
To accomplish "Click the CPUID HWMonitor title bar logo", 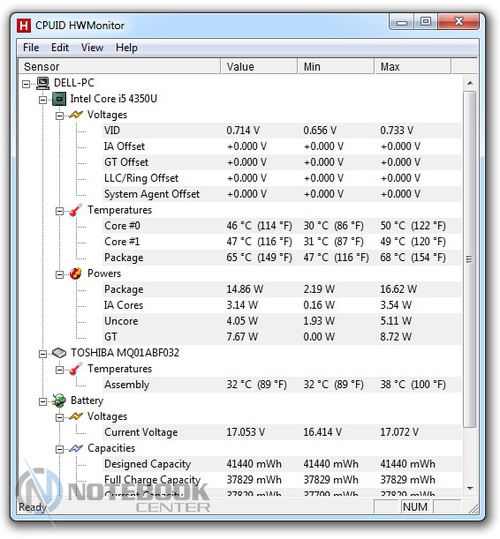I will 24,26.
